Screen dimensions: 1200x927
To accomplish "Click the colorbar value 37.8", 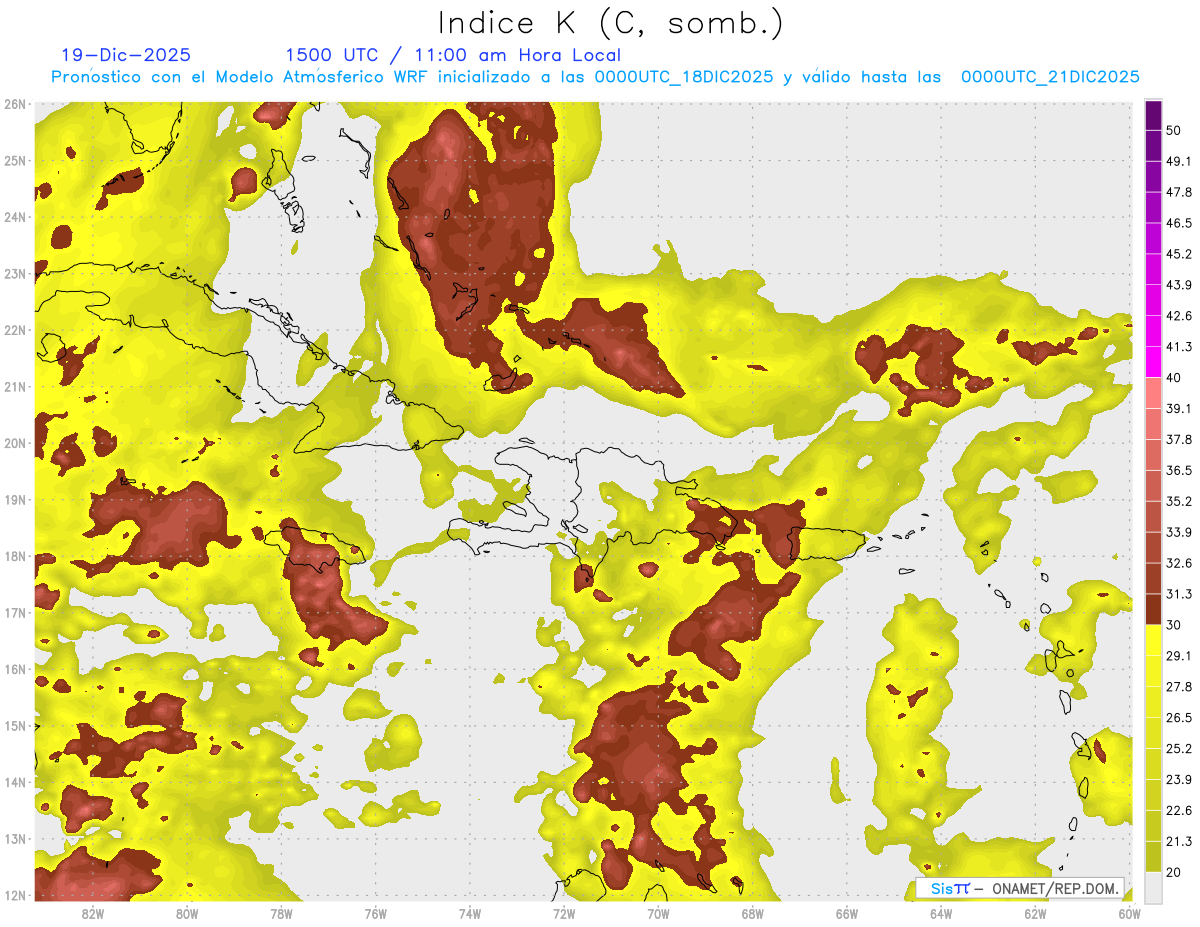I will [x=1178, y=440].
